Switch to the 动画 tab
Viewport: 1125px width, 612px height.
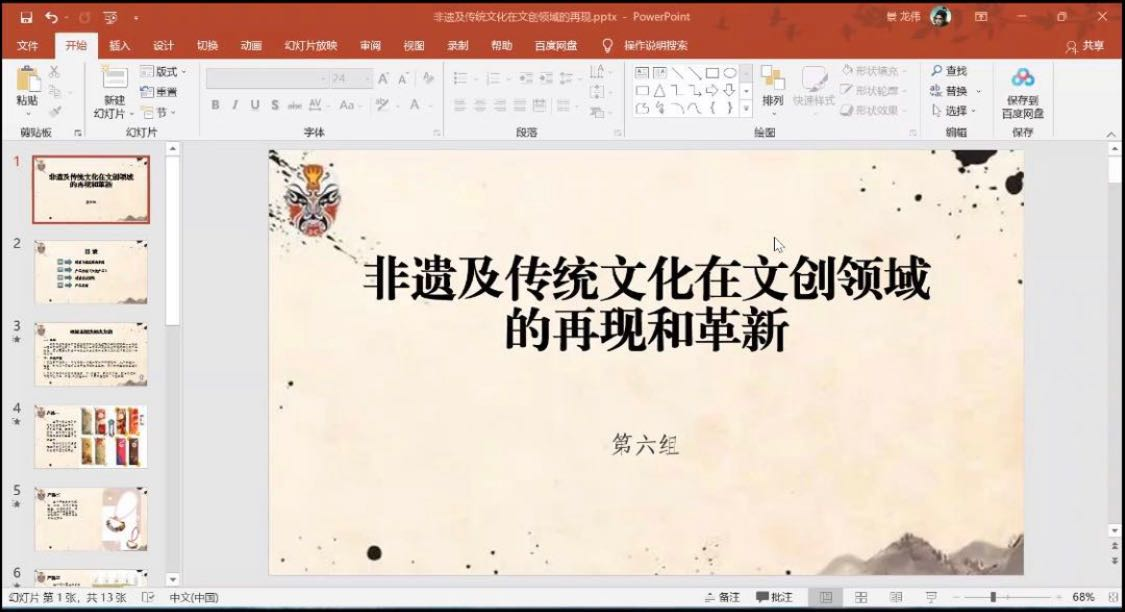251,45
